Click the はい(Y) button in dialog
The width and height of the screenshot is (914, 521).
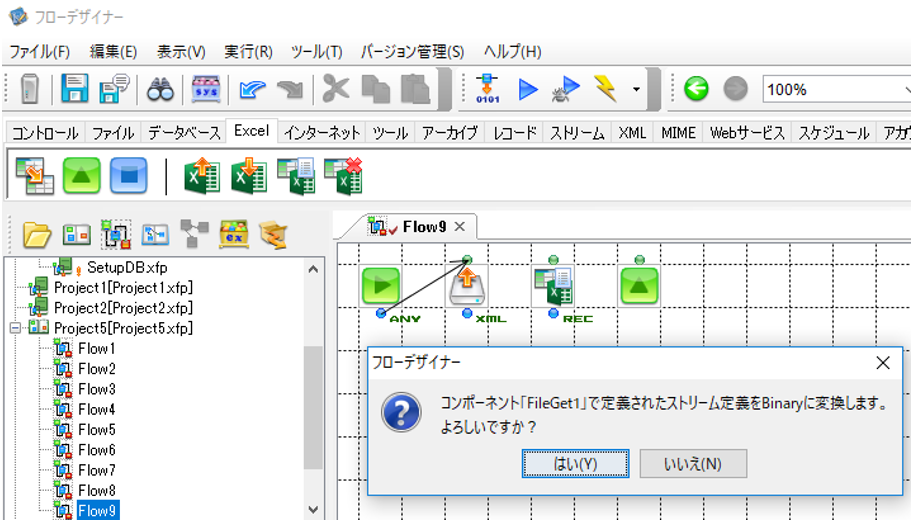[575, 464]
